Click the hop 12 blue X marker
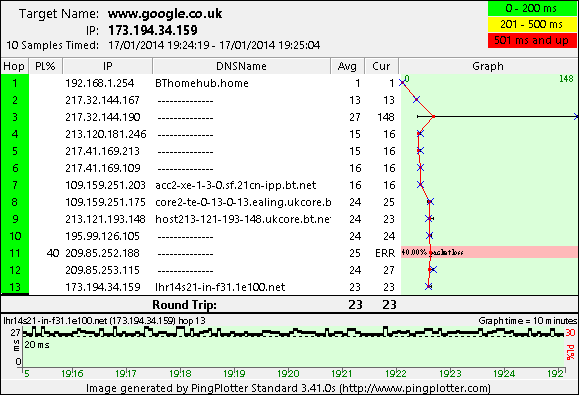The height and width of the screenshot is (395, 579). coord(434,270)
